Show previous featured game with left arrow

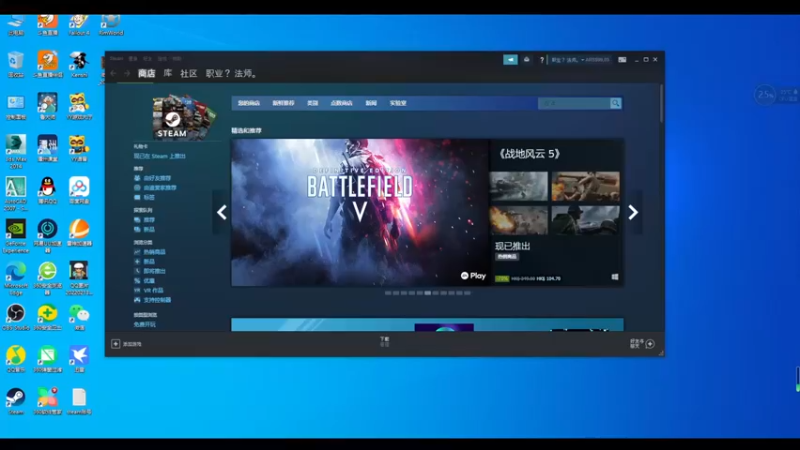coord(221,212)
